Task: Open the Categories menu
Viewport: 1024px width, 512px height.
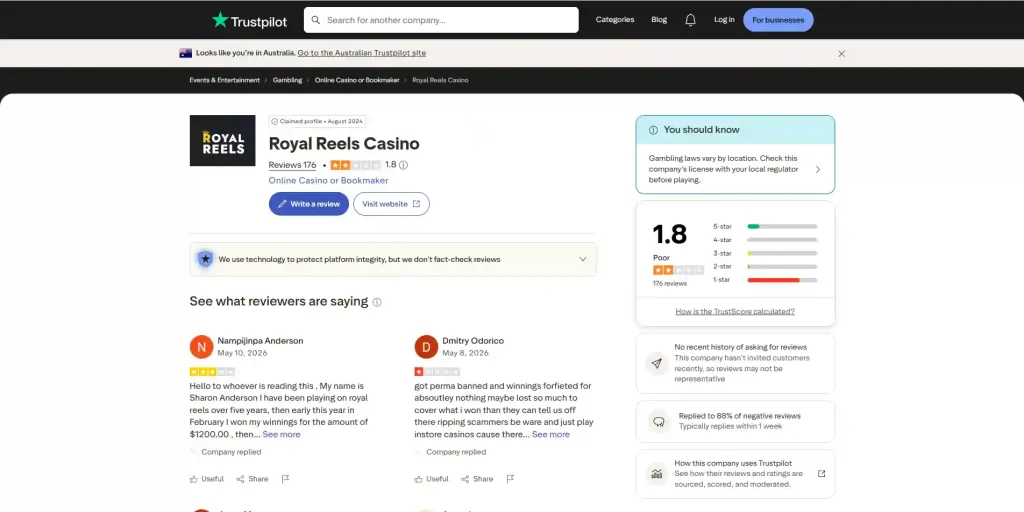Action: point(615,20)
